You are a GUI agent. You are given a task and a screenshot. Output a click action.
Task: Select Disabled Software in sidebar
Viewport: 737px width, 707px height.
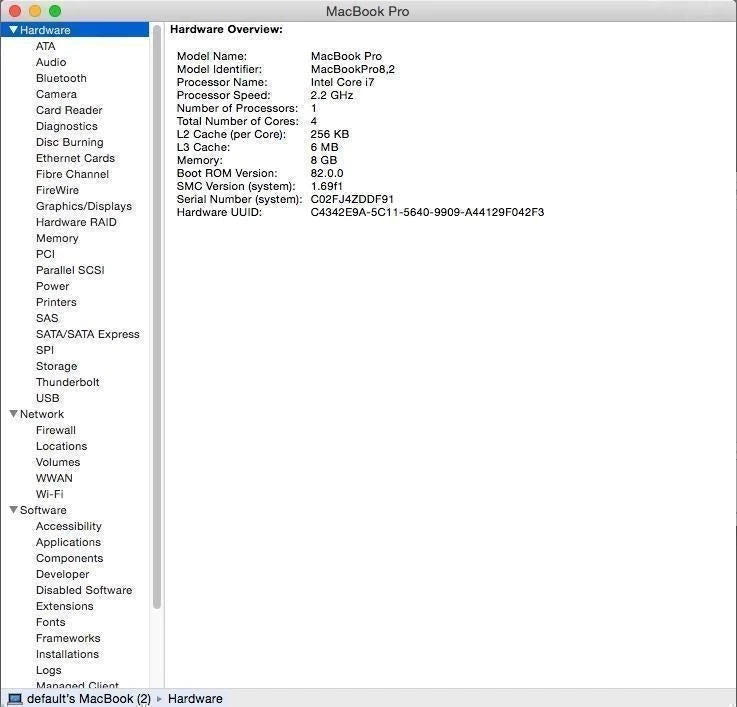[83, 590]
